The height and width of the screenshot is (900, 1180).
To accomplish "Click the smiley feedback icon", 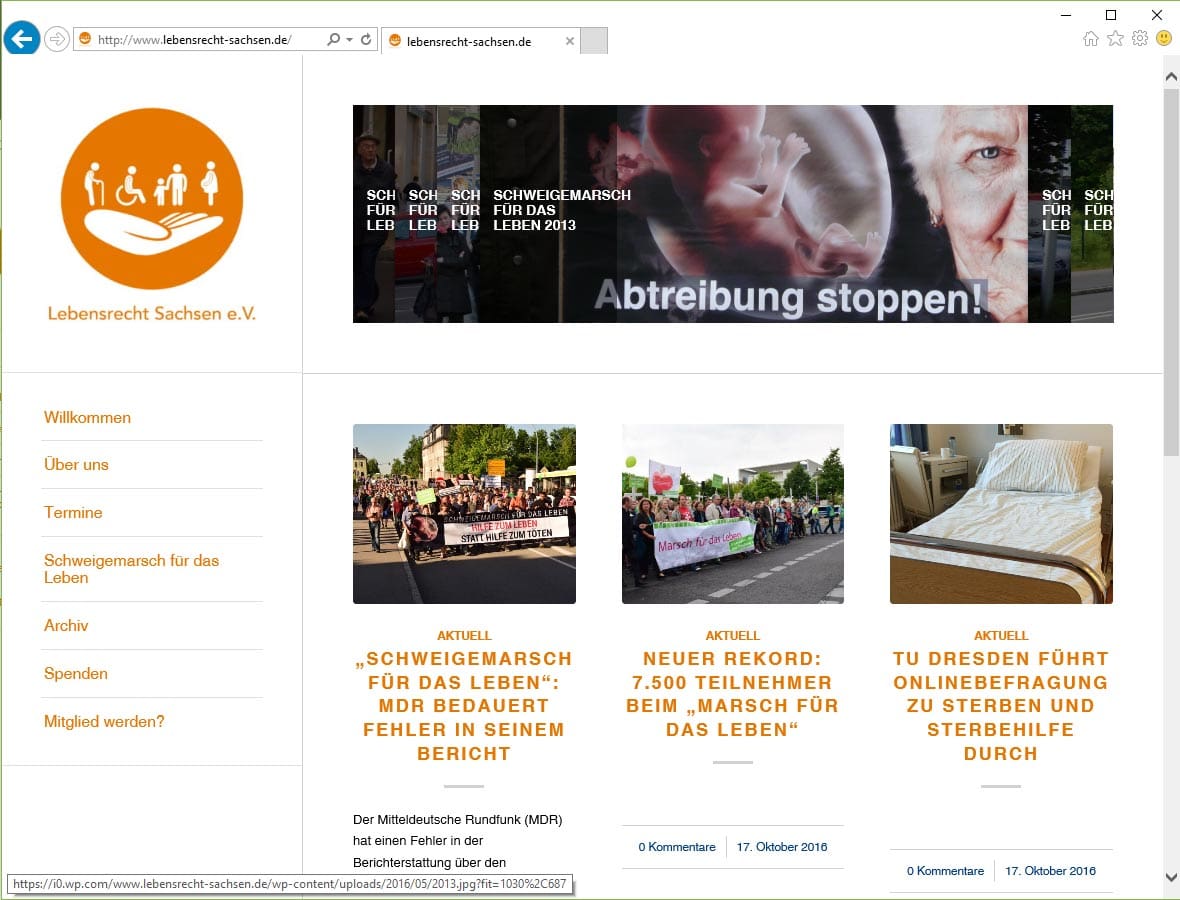I will 1164,39.
